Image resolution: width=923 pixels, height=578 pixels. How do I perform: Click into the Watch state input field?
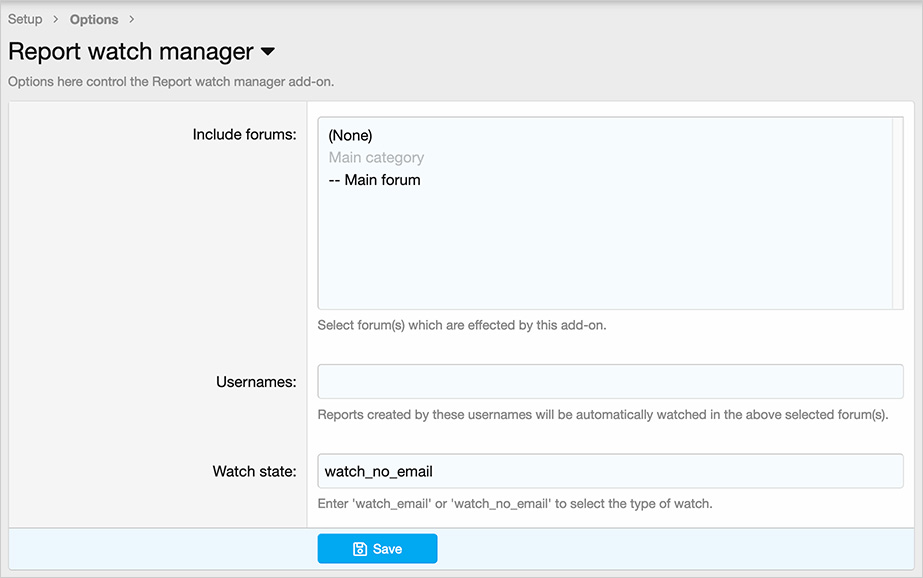(x=610, y=471)
